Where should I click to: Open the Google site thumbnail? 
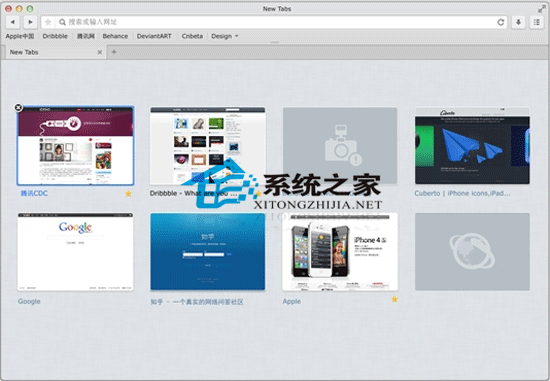point(75,252)
